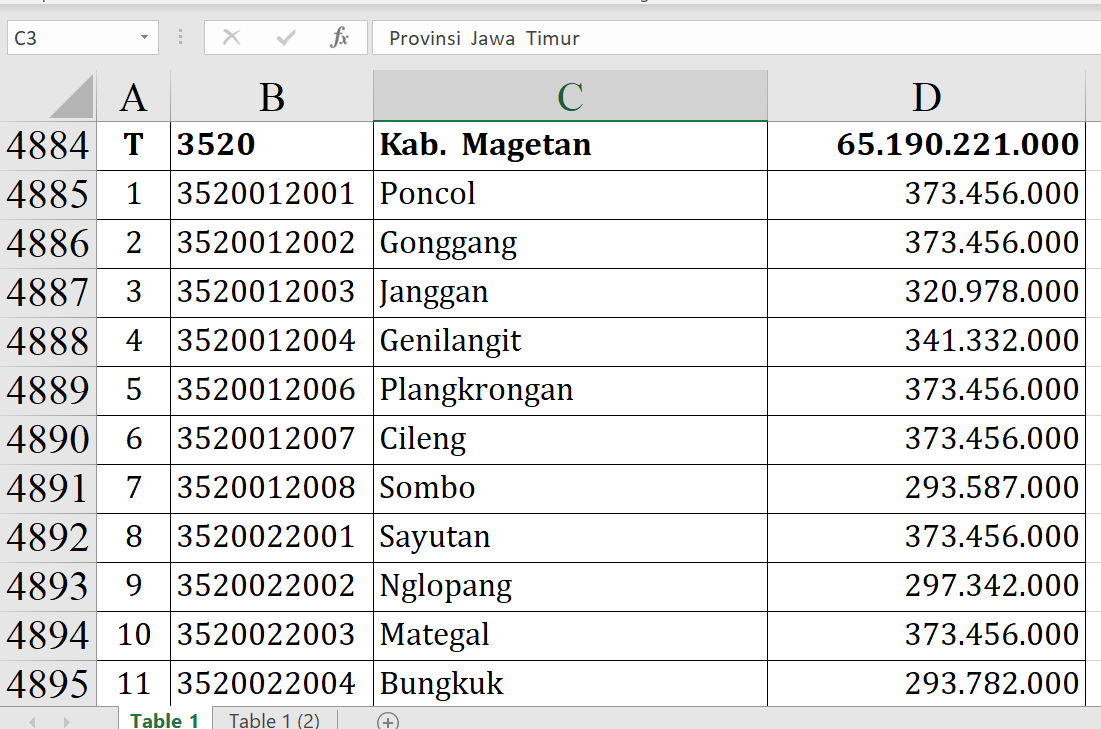Click the Cancel X icon in formula bar

(231, 38)
